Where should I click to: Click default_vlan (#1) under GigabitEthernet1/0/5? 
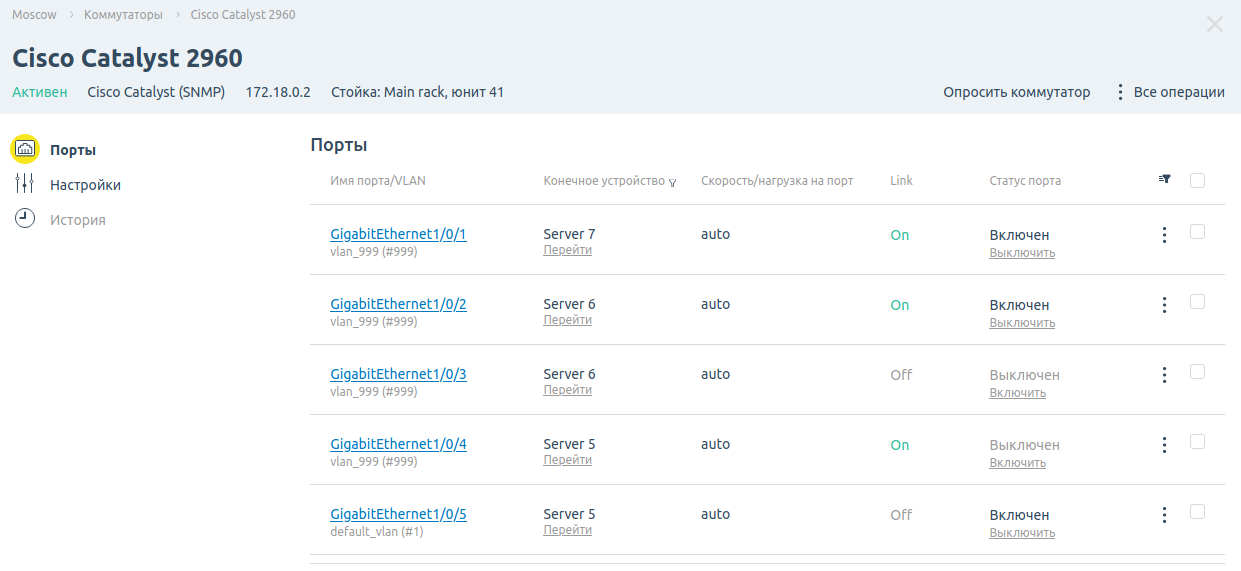pyautogui.click(x=377, y=532)
